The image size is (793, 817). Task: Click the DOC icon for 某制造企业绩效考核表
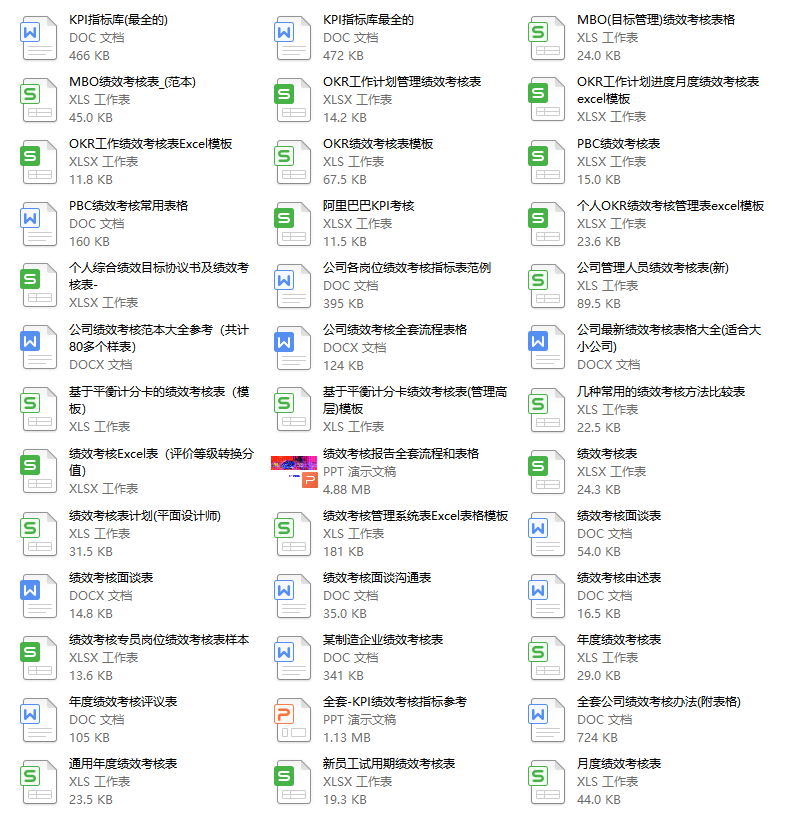(293, 658)
